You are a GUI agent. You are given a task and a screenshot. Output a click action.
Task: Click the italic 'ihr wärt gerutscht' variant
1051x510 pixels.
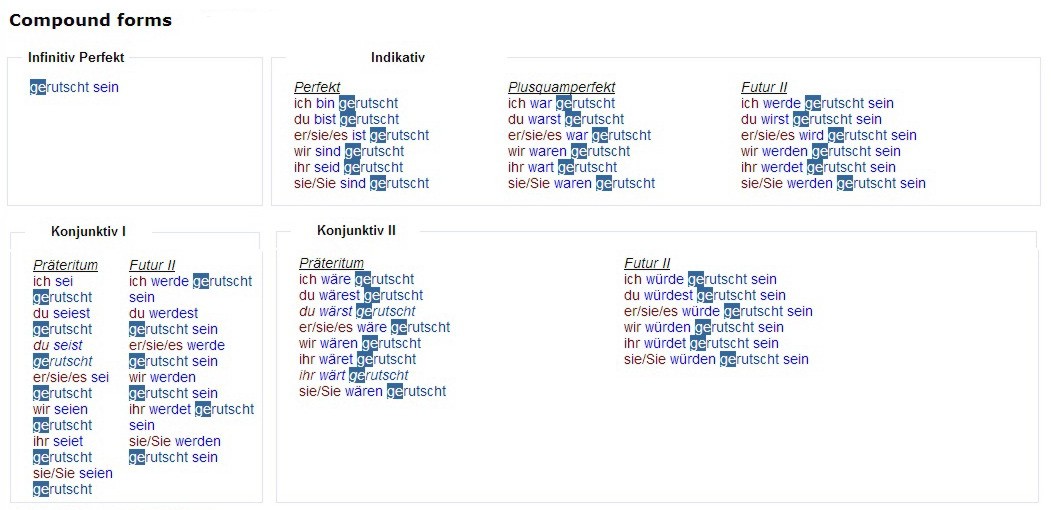coord(354,375)
